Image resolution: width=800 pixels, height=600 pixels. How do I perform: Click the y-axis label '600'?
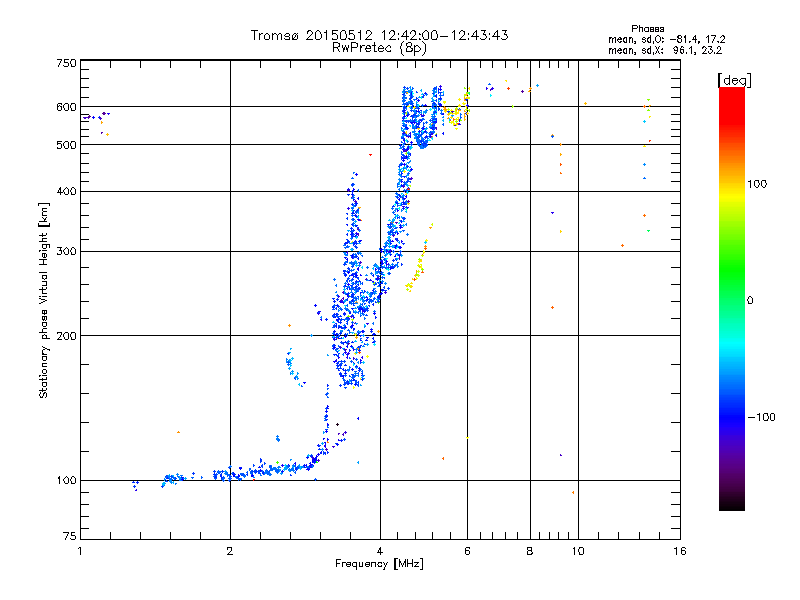66,107
